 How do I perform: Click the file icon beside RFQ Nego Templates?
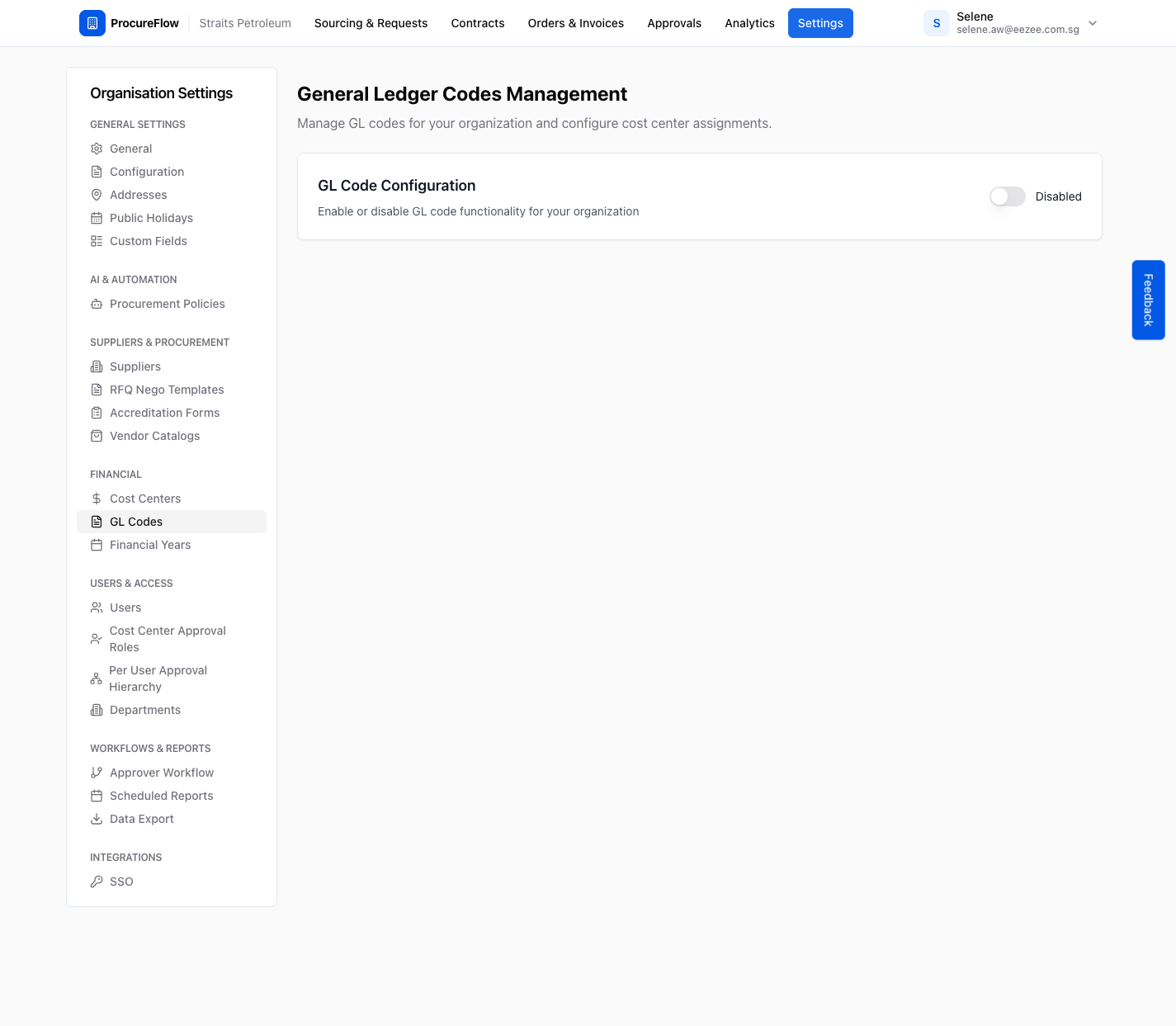pos(97,390)
